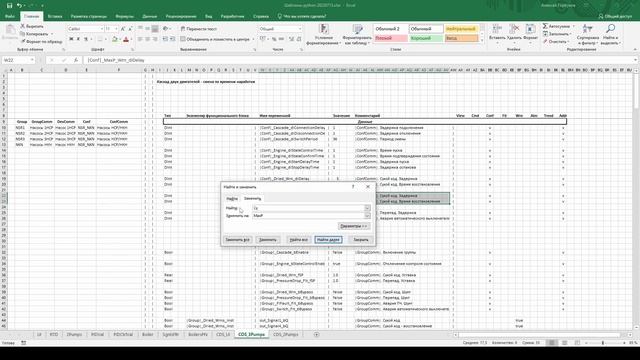Click the AutoSum (Автосумма) sigma icon
This screenshot has height=360, width=640.
545,26
